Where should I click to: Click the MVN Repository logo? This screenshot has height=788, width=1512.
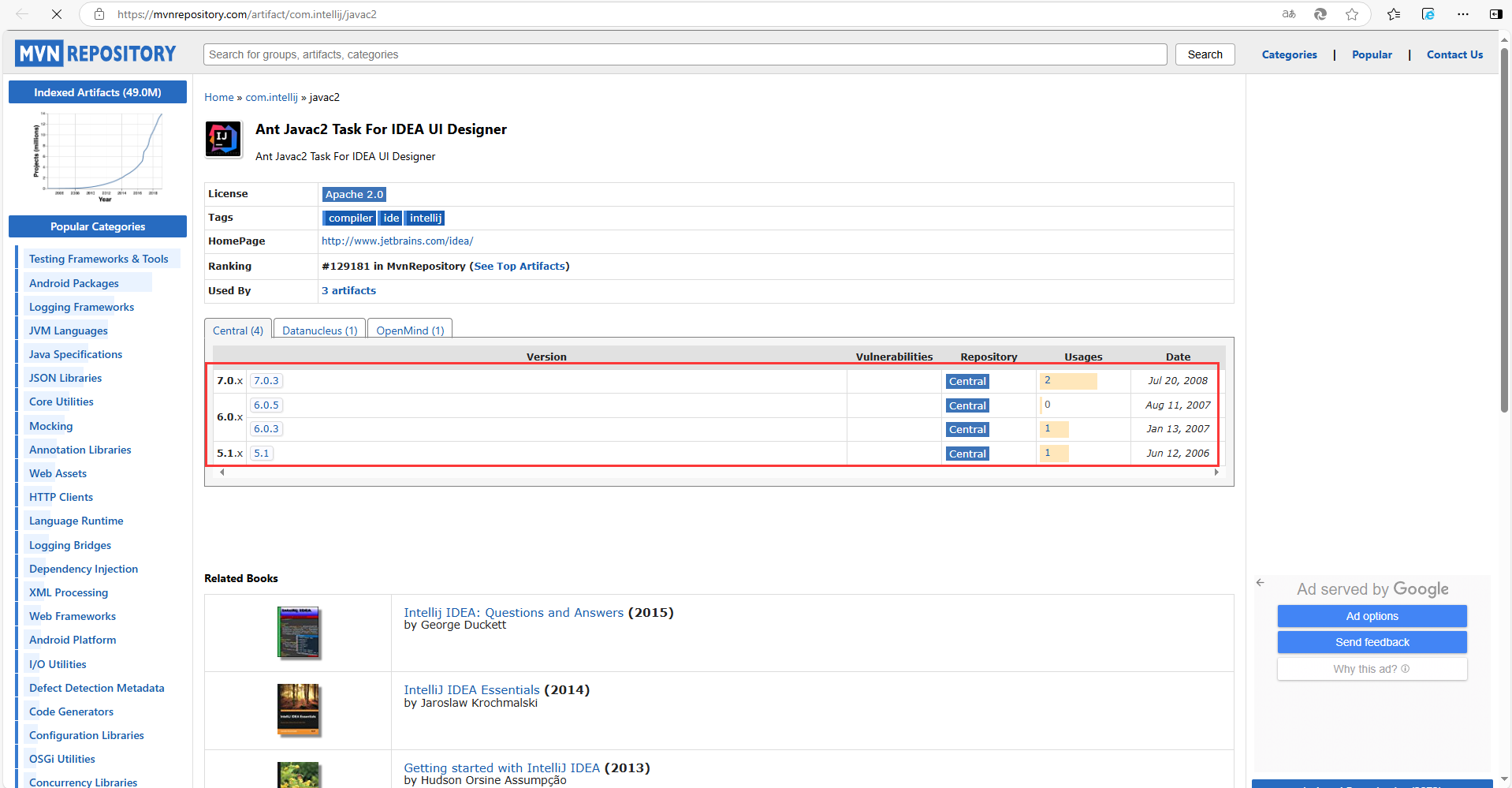[x=95, y=54]
